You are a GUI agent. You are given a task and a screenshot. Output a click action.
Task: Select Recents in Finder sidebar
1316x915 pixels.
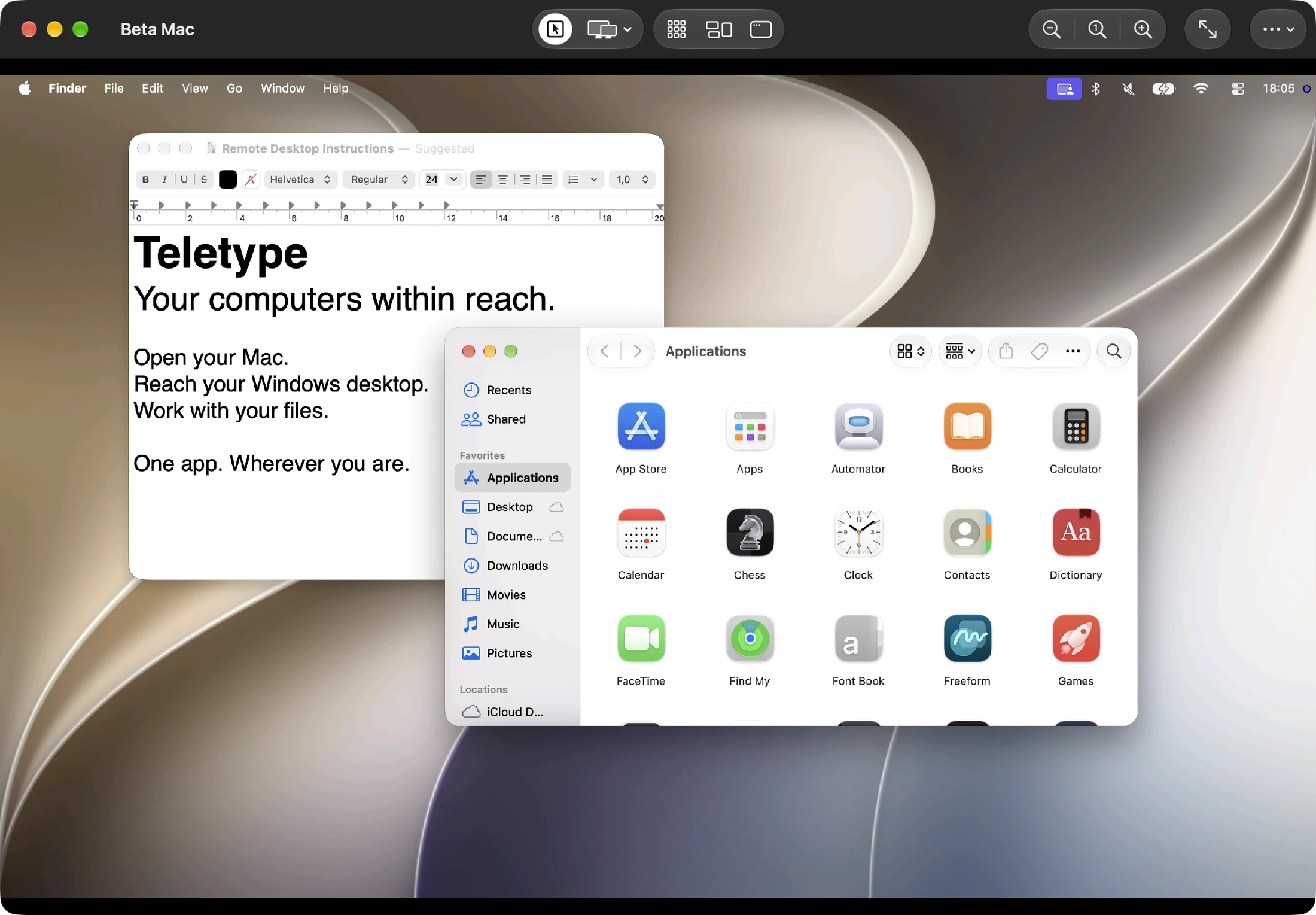pyautogui.click(x=511, y=390)
